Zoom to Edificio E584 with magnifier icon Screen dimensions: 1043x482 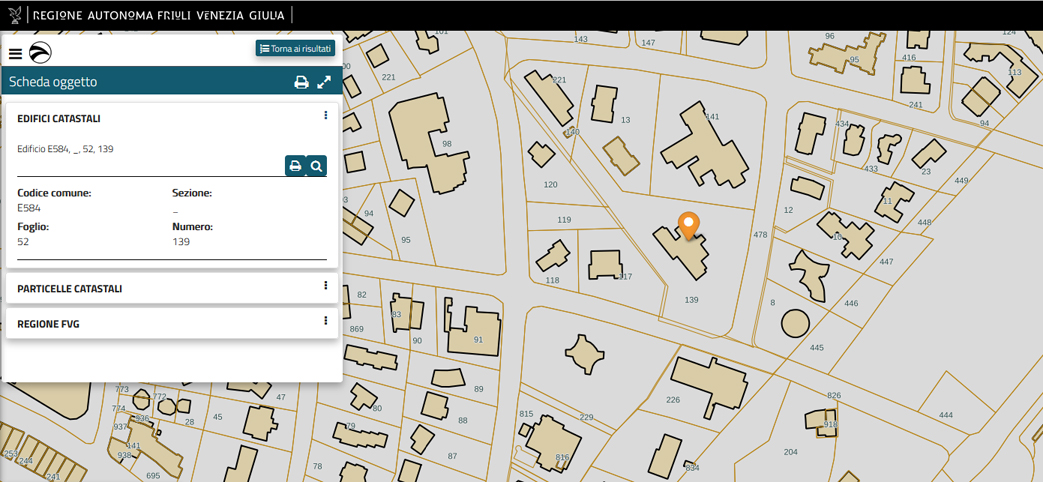tap(316, 166)
